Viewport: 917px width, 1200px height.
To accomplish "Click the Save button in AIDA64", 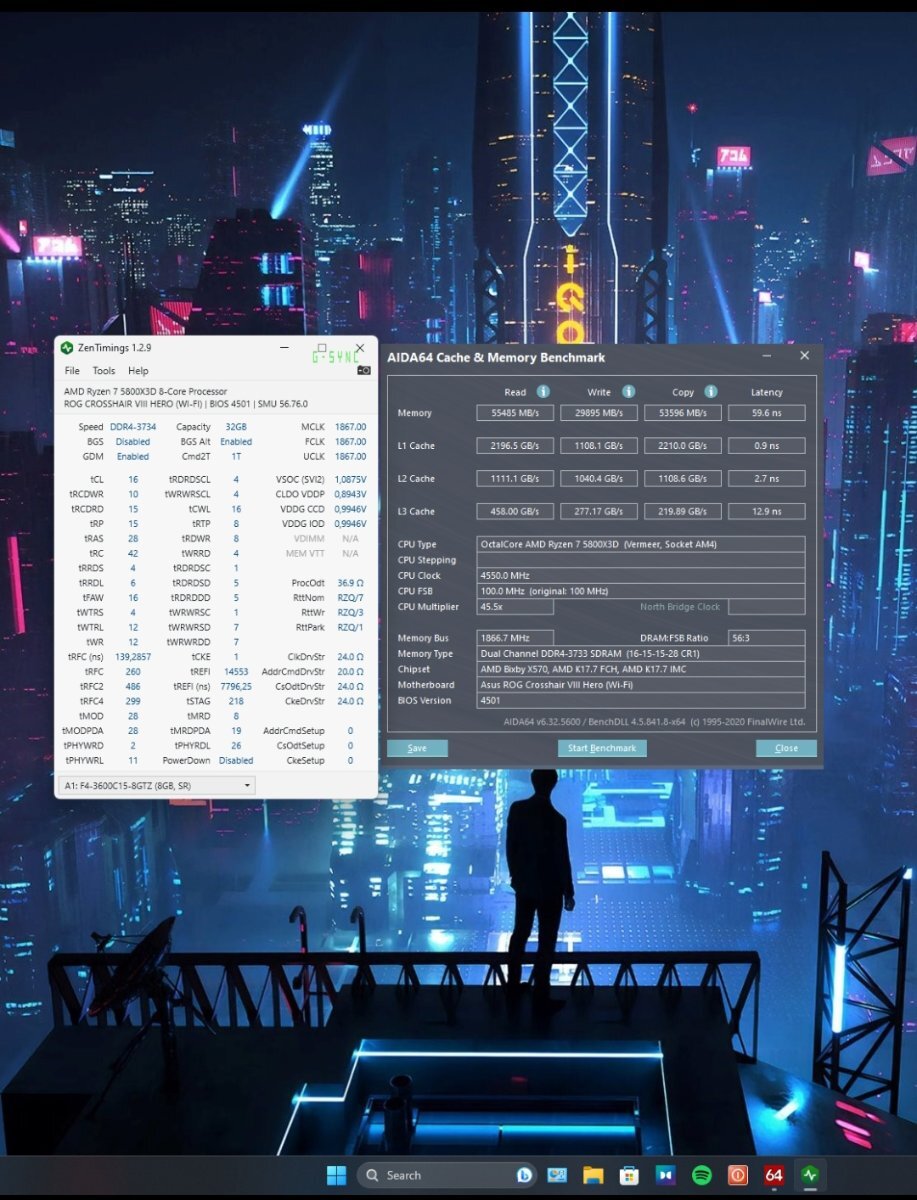I will tap(417, 748).
